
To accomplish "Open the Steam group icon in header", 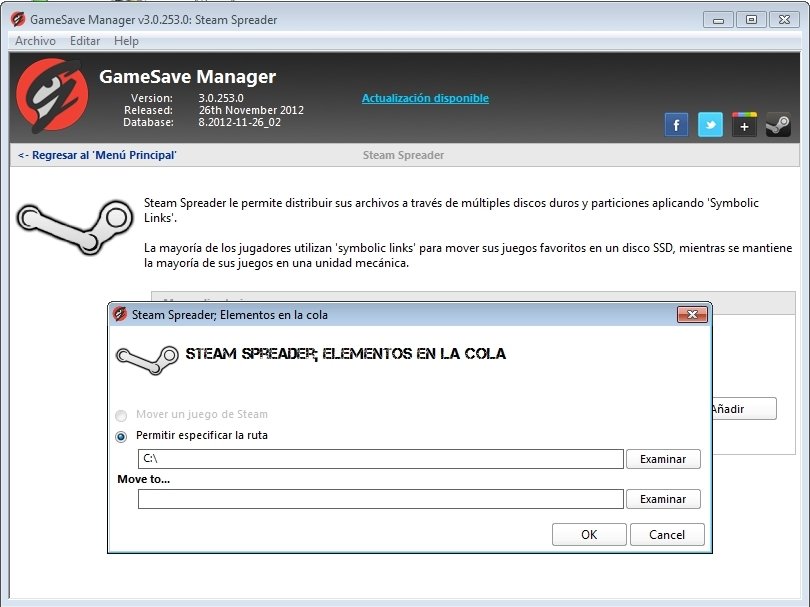I will click(x=778, y=124).
